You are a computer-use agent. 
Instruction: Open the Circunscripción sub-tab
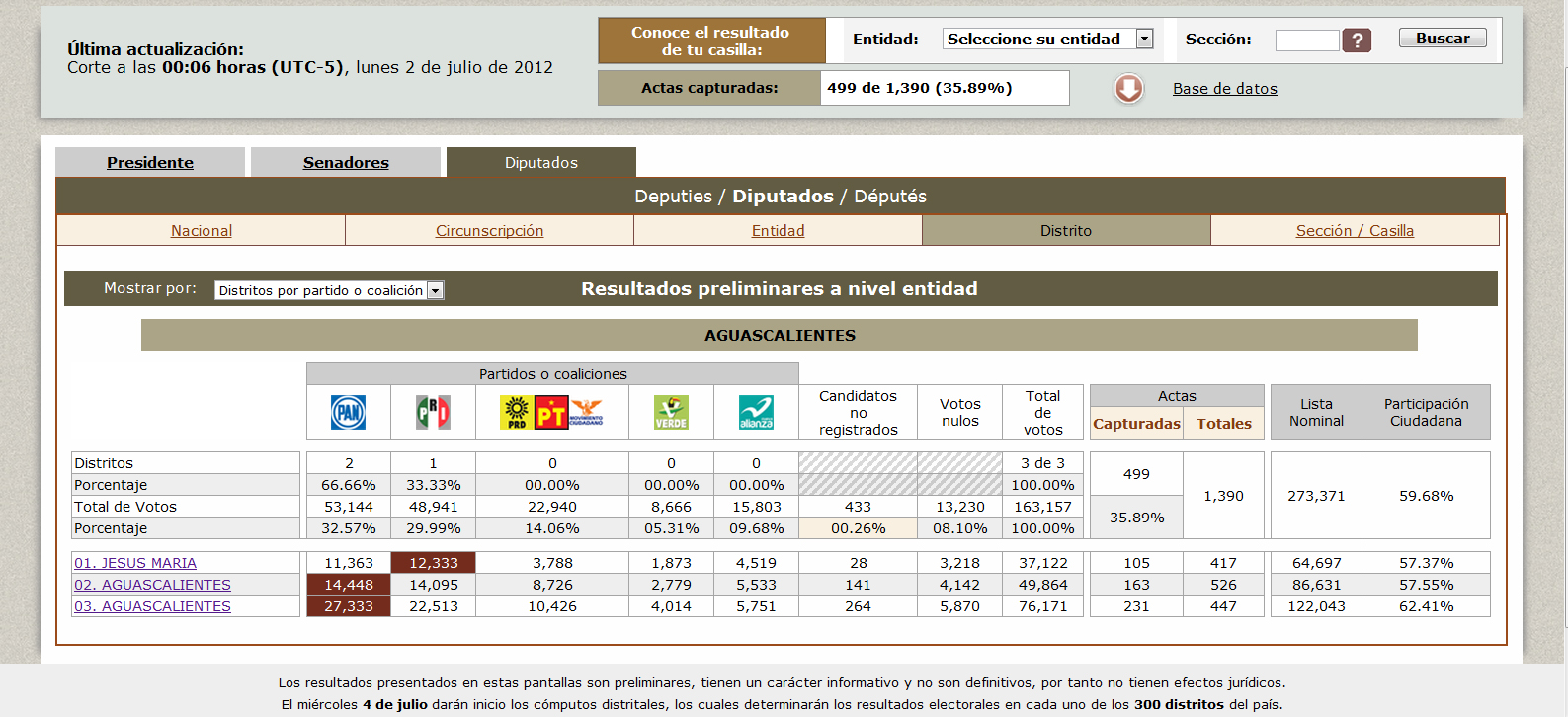(x=489, y=231)
